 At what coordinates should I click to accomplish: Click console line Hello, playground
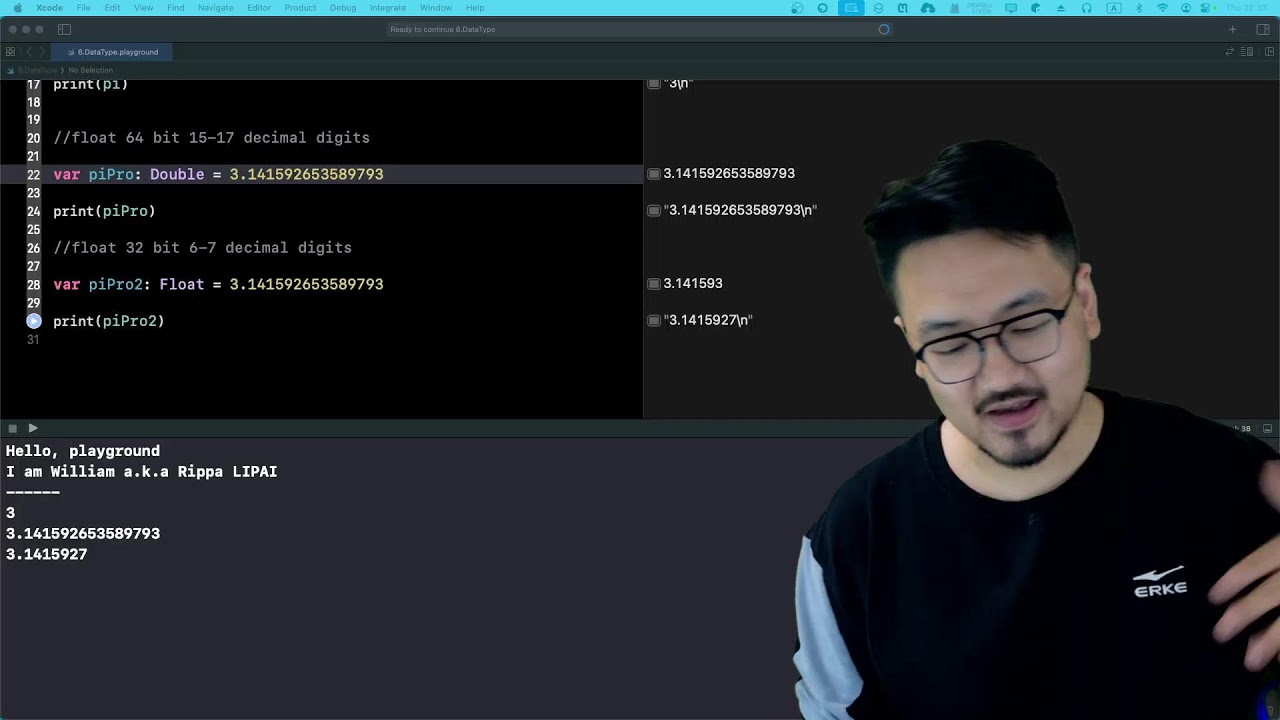pyautogui.click(x=83, y=451)
